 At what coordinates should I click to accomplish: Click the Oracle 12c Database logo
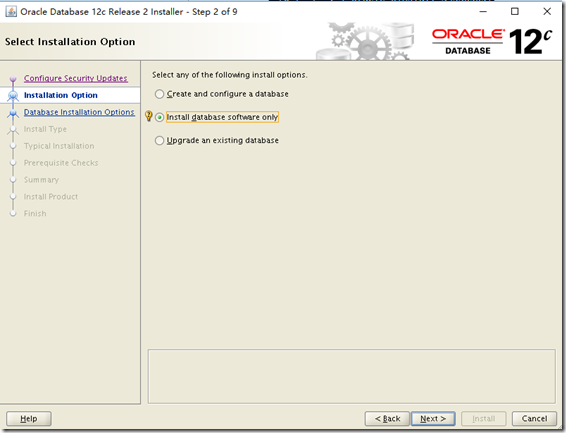(492, 41)
